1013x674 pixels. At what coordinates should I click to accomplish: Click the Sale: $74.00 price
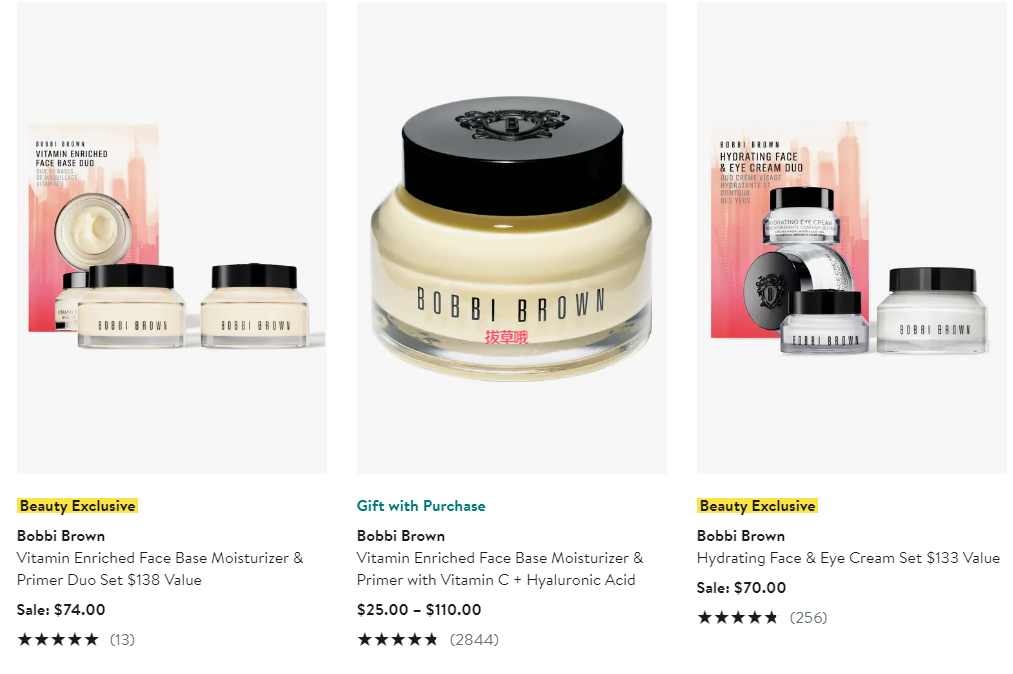[61, 609]
